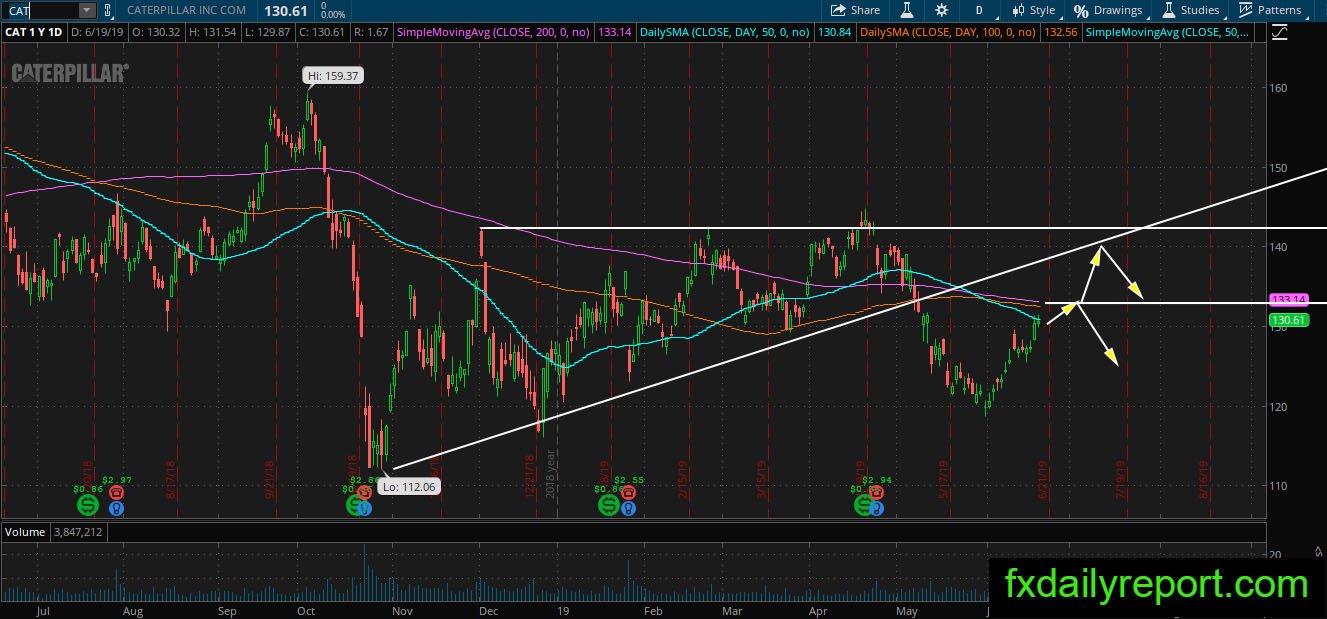Click the 3,847,212 volume value
Viewport: 1327px width, 619px height.
[77, 532]
